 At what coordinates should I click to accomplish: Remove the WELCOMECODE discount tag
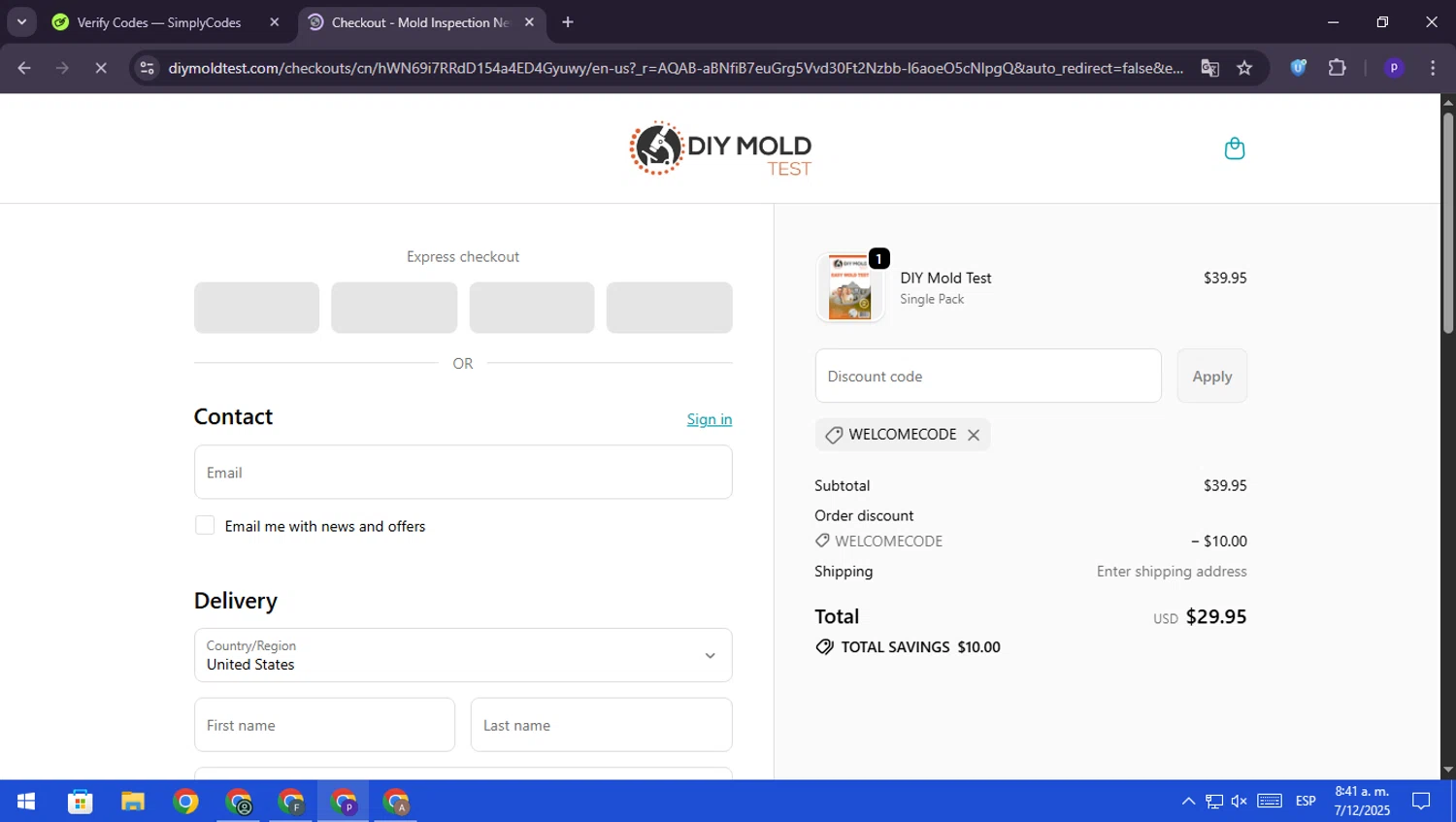coord(974,435)
